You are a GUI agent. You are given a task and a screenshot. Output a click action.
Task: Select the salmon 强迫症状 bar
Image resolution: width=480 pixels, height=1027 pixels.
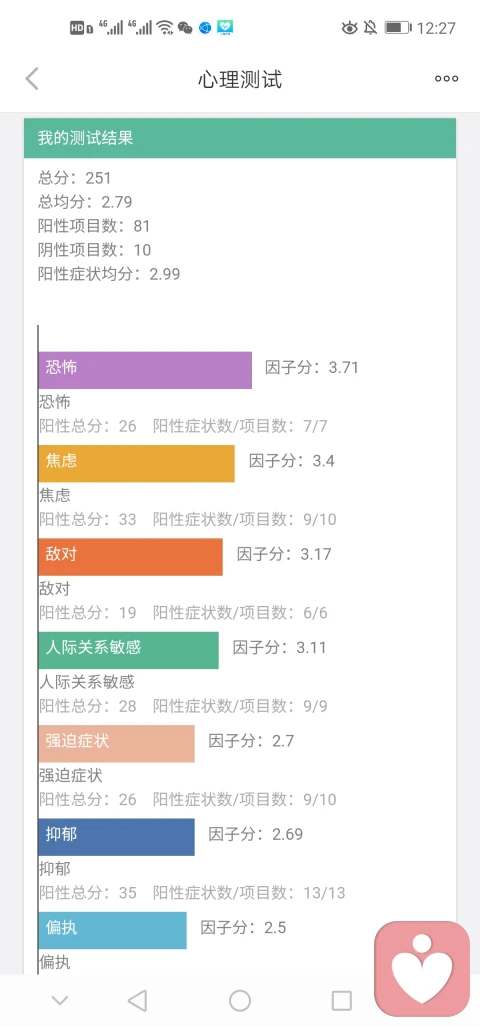(x=116, y=743)
